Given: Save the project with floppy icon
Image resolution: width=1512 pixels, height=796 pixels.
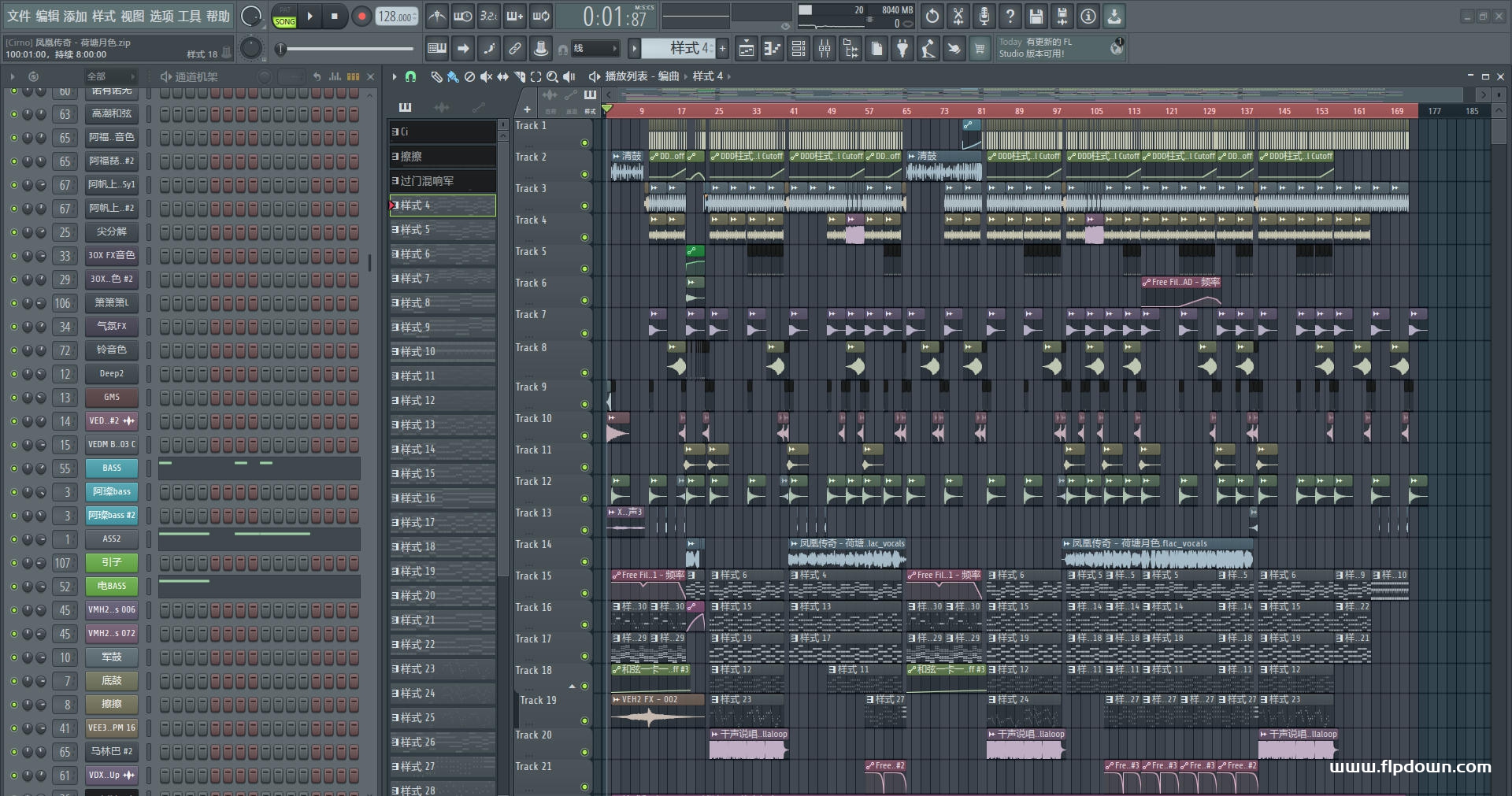Looking at the screenshot, I should pyautogui.click(x=1036, y=16).
